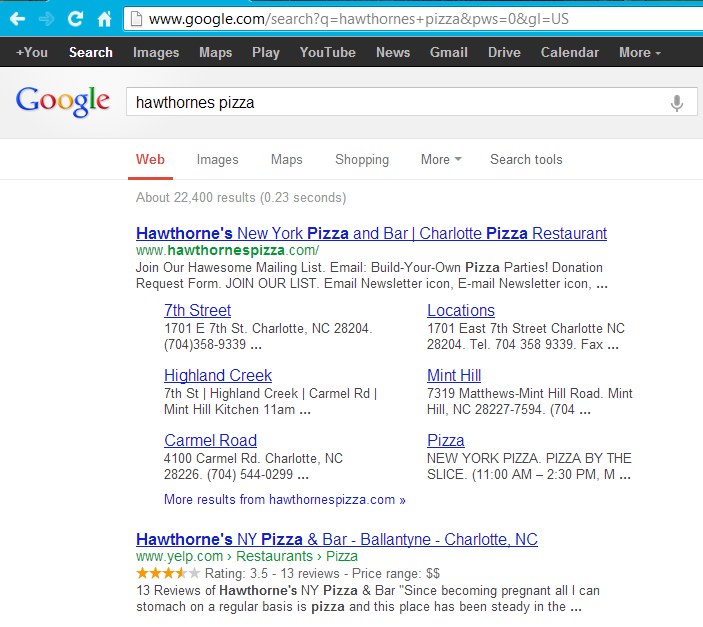Open the 7th Street sitelink
The width and height of the screenshot is (703, 627).
click(x=197, y=310)
